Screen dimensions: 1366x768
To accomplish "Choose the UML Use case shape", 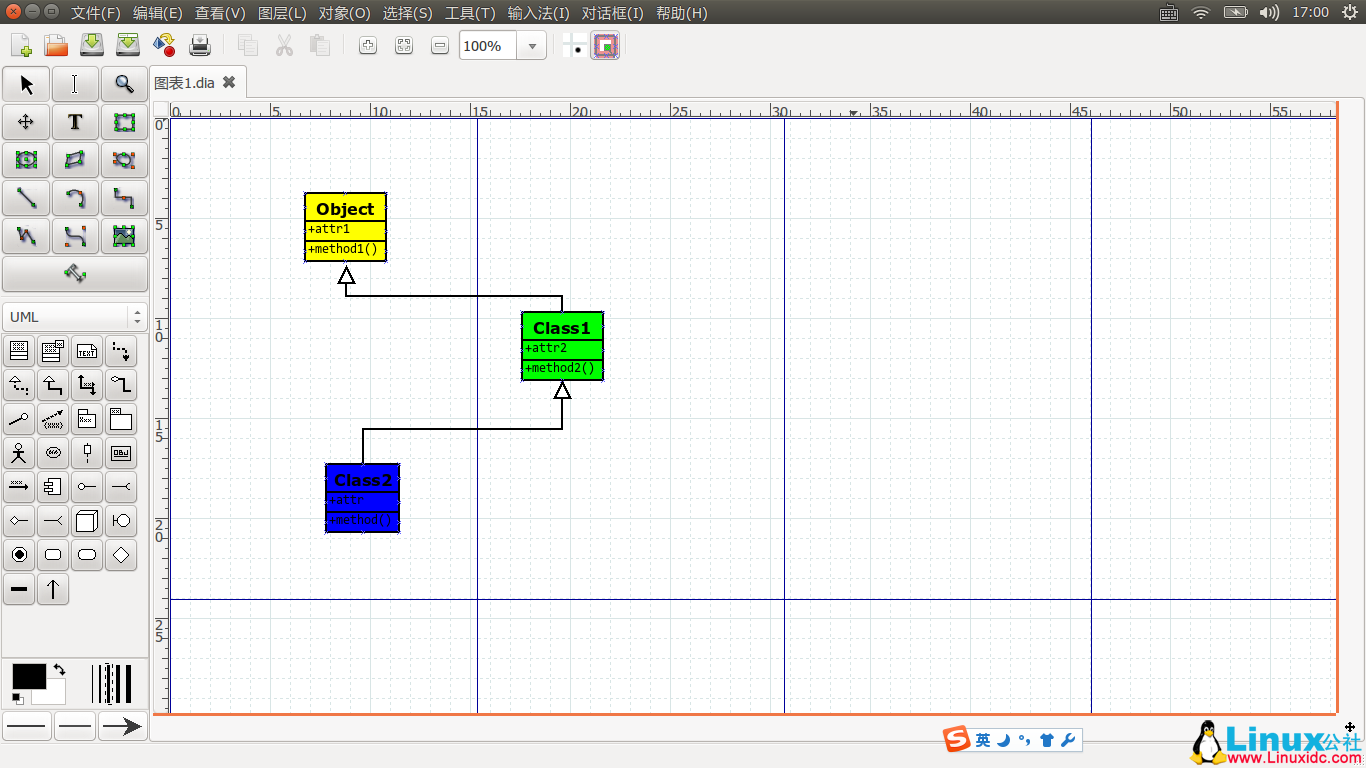I will click(x=53, y=453).
